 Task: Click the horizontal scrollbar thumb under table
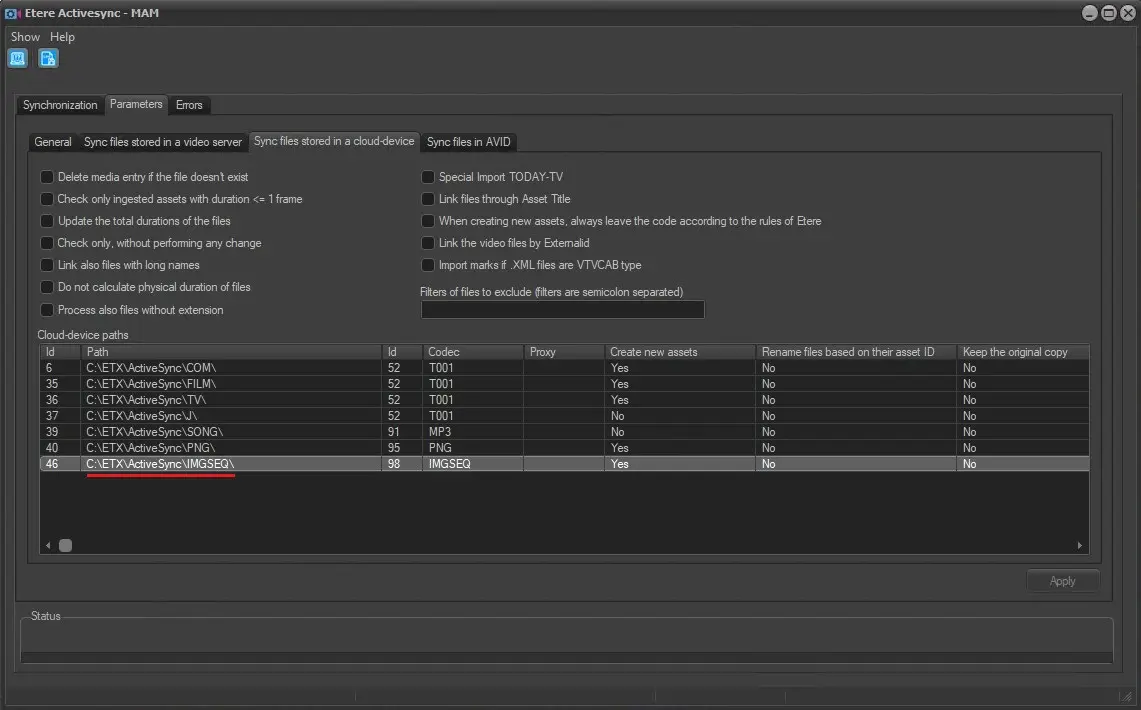65,545
